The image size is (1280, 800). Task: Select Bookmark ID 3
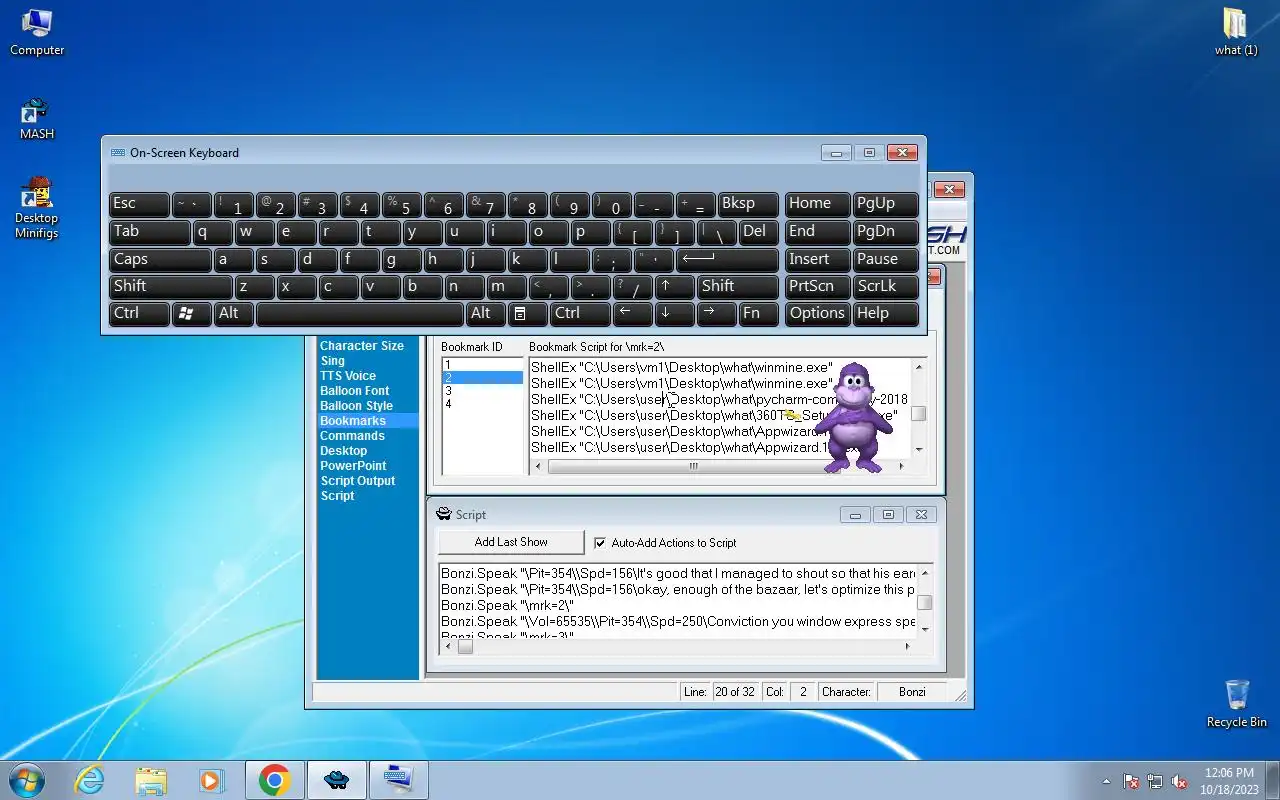click(482, 391)
